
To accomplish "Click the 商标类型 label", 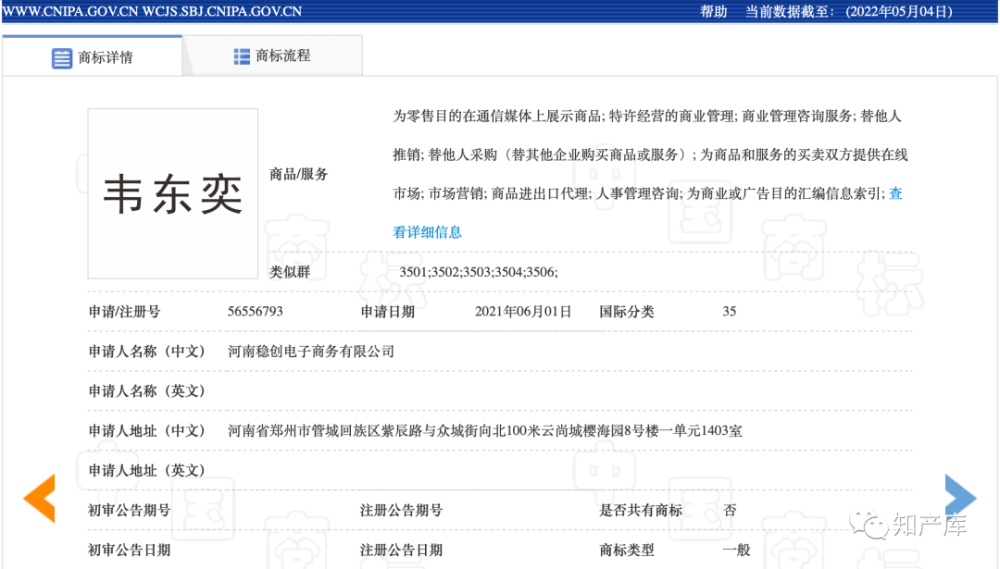I will 626,550.
